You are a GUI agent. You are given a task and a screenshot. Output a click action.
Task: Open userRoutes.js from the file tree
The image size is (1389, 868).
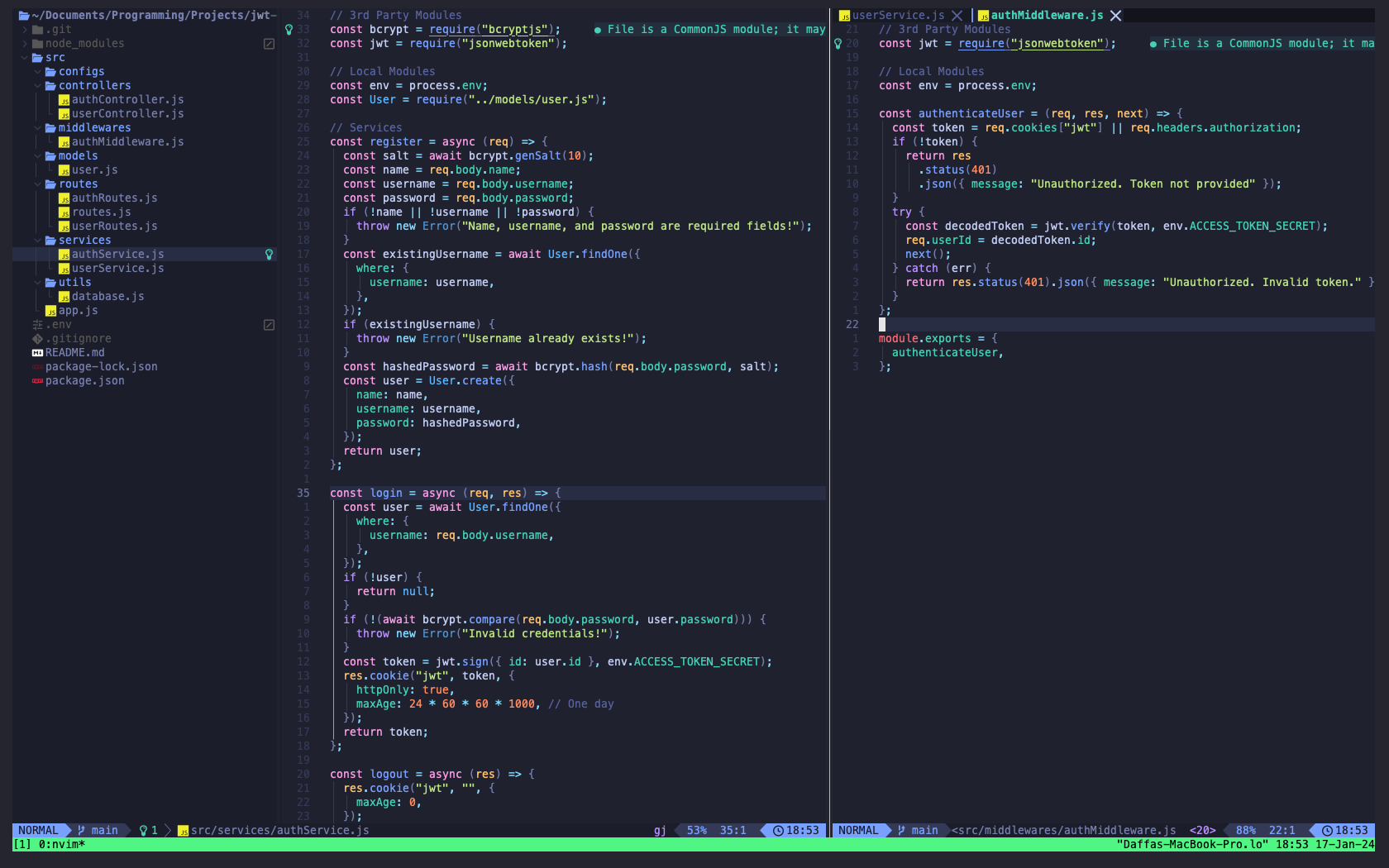114,227
